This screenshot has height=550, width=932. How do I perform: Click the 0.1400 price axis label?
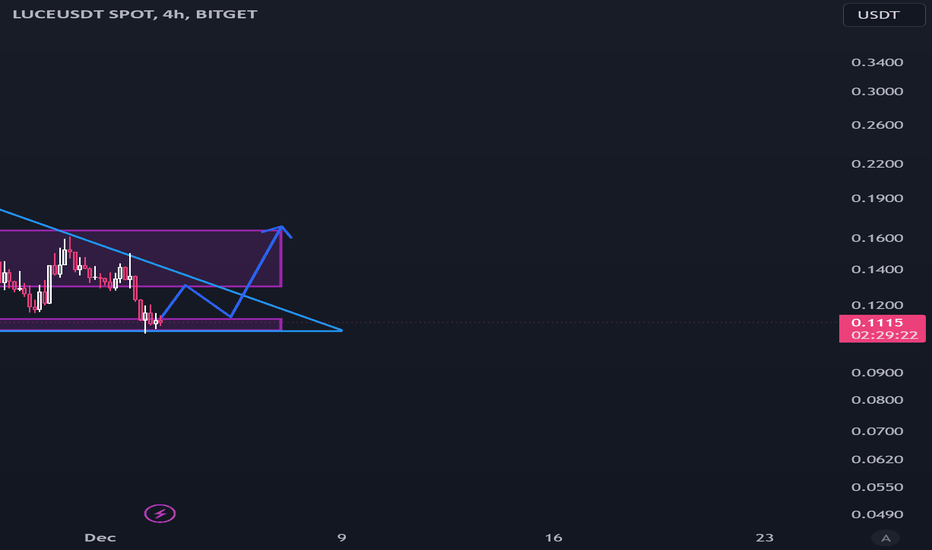point(877,269)
